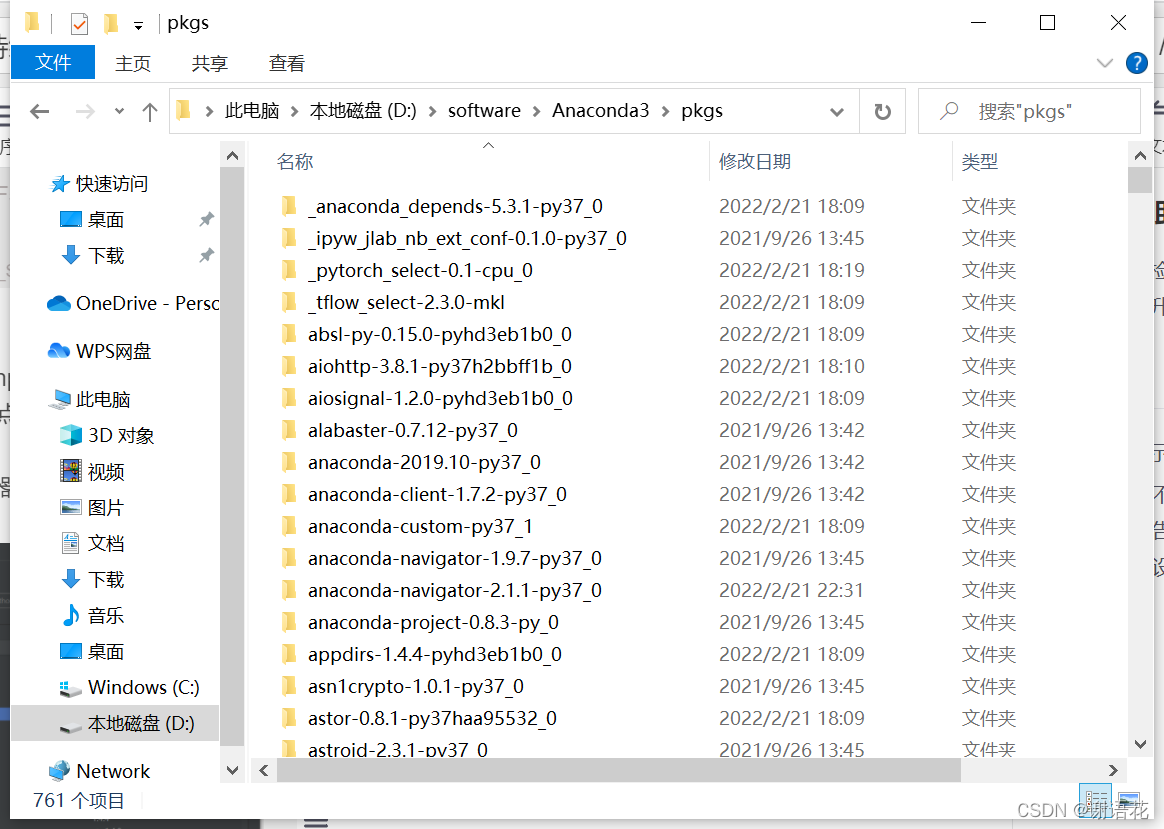Switch to the 主页 ribbon tab

(133, 64)
